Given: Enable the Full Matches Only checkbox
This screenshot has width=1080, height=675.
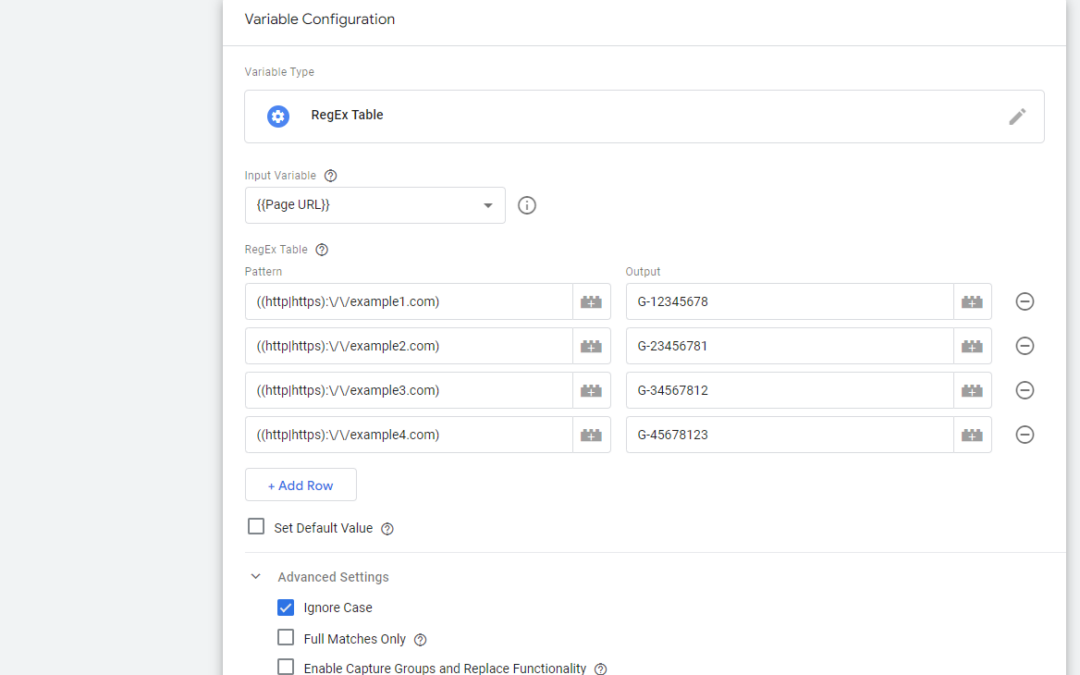Looking at the screenshot, I should (286, 638).
